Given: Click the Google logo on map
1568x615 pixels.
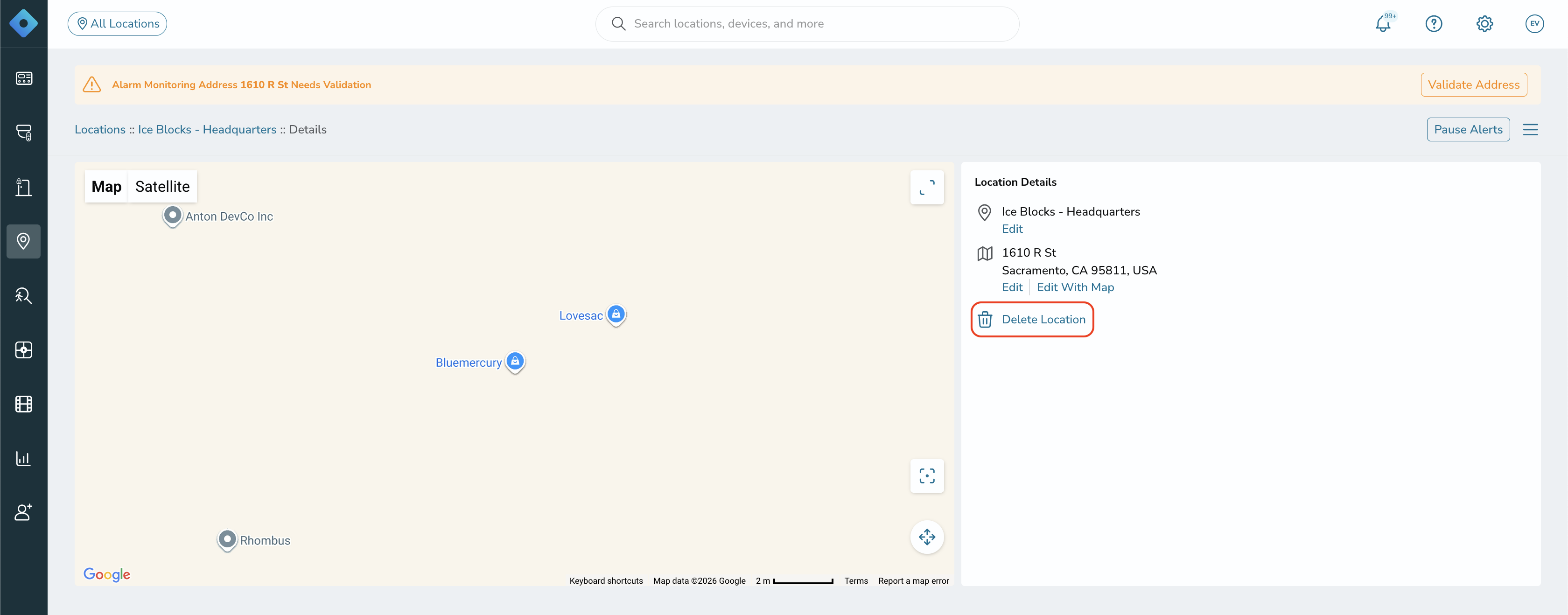Looking at the screenshot, I should click(107, 574).
